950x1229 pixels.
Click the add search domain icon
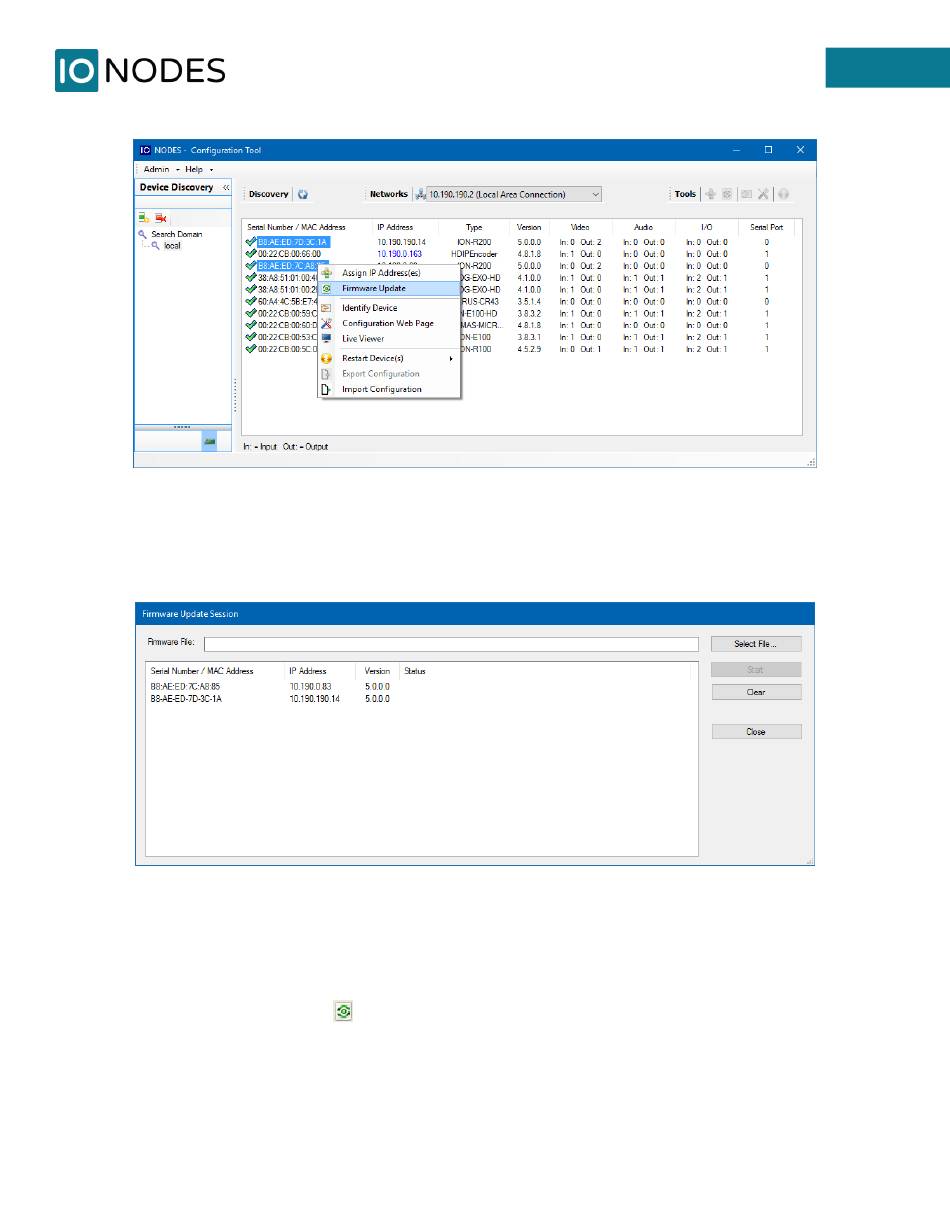[x=144, y=217]
